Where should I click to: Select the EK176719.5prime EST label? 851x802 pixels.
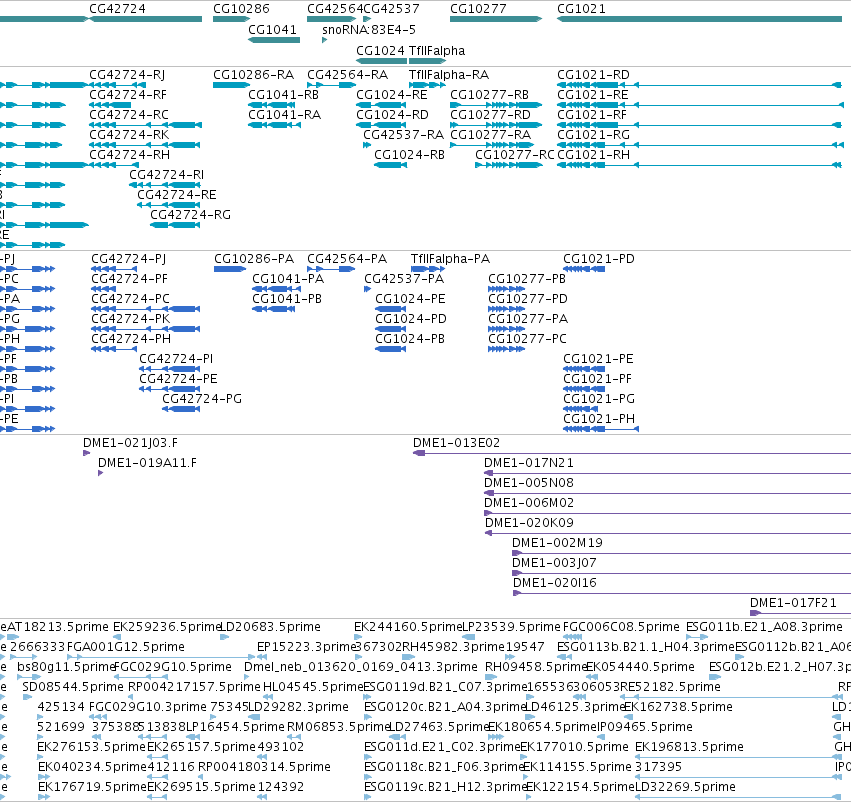[92, 786]
